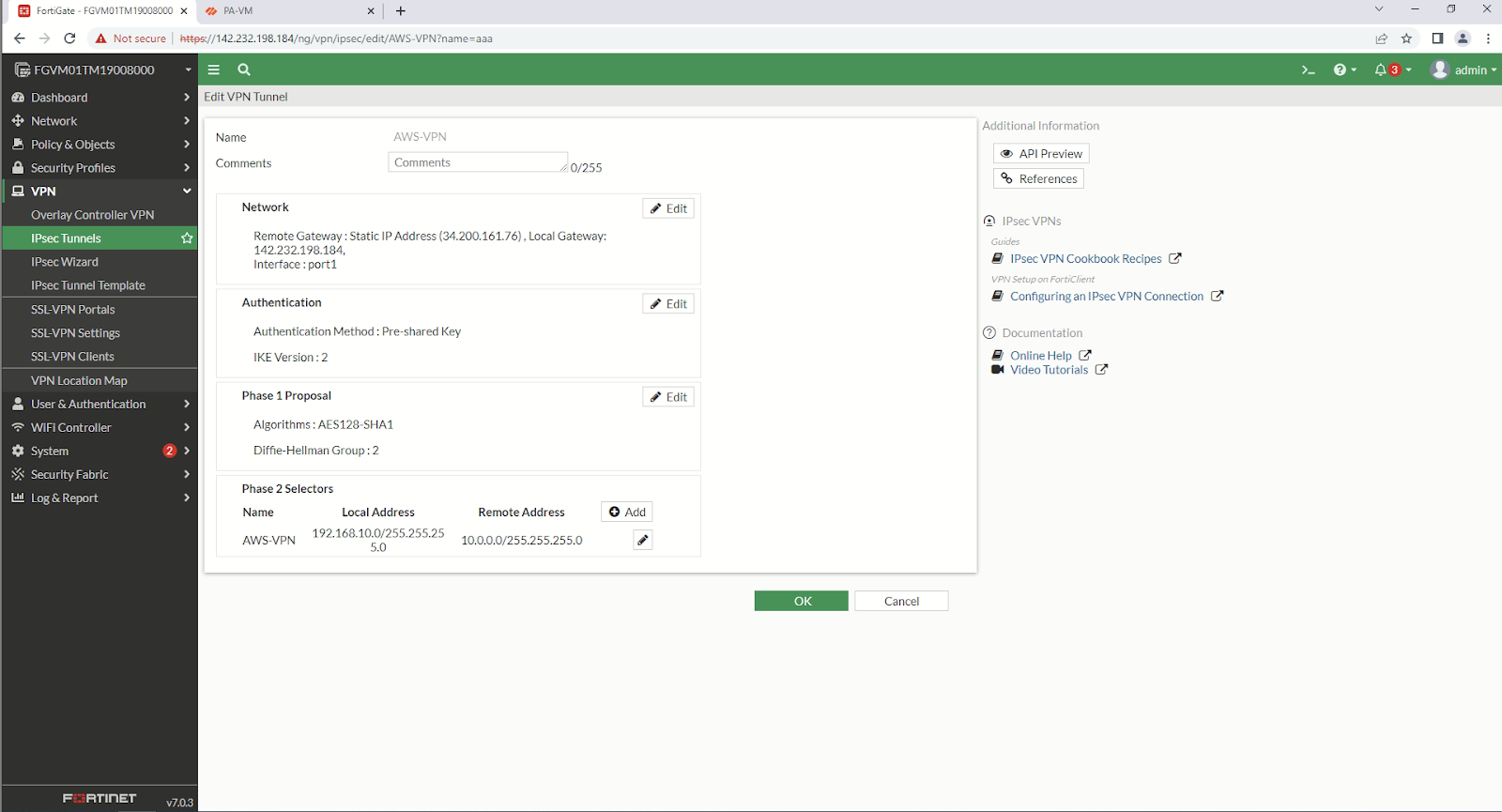Open the admin account dropdown arrow
1502x812 pixels.
(x=1494, y=70)
